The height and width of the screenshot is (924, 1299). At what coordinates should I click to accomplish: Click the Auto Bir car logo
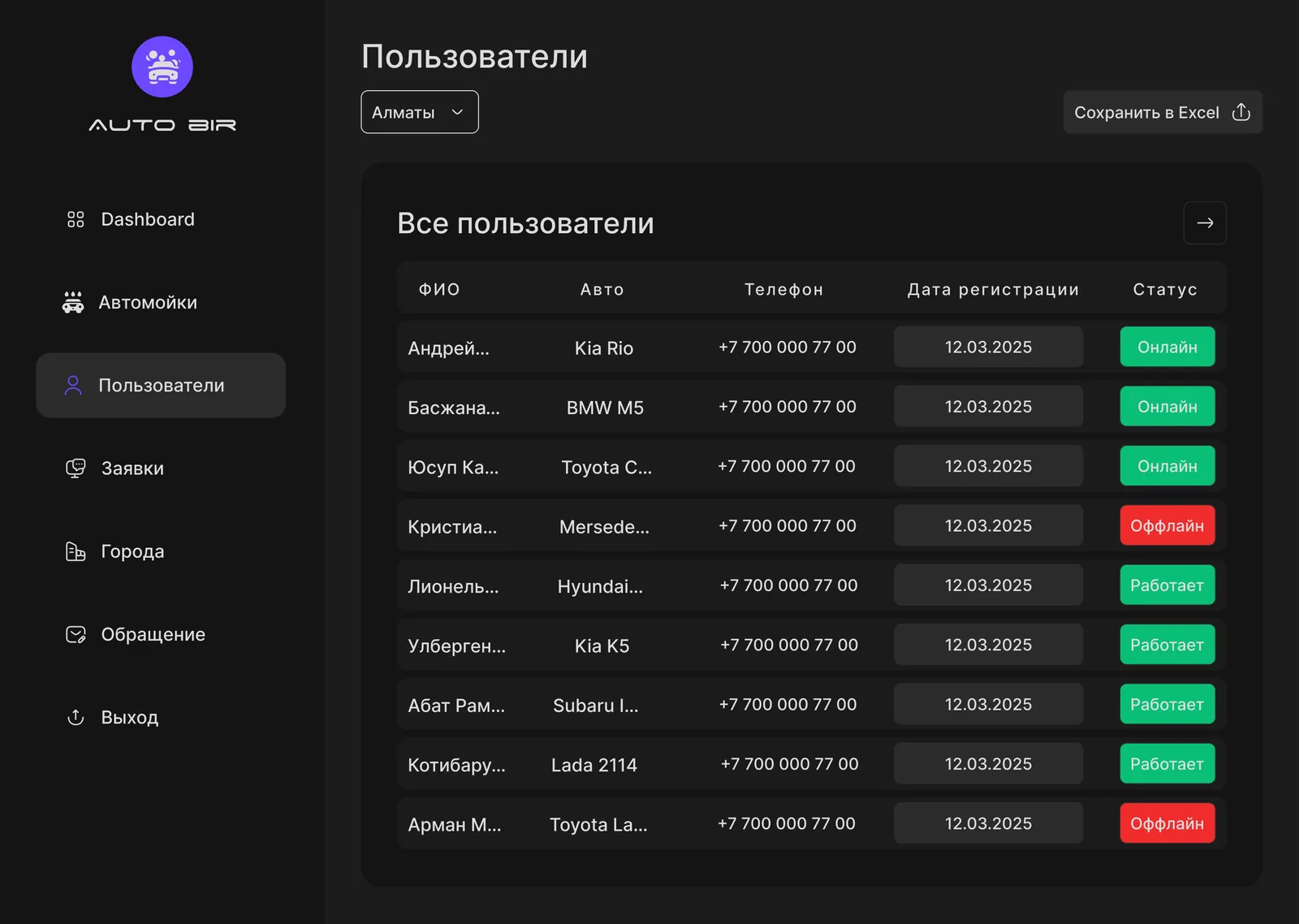pyautogui.click(x=162, y=67)
